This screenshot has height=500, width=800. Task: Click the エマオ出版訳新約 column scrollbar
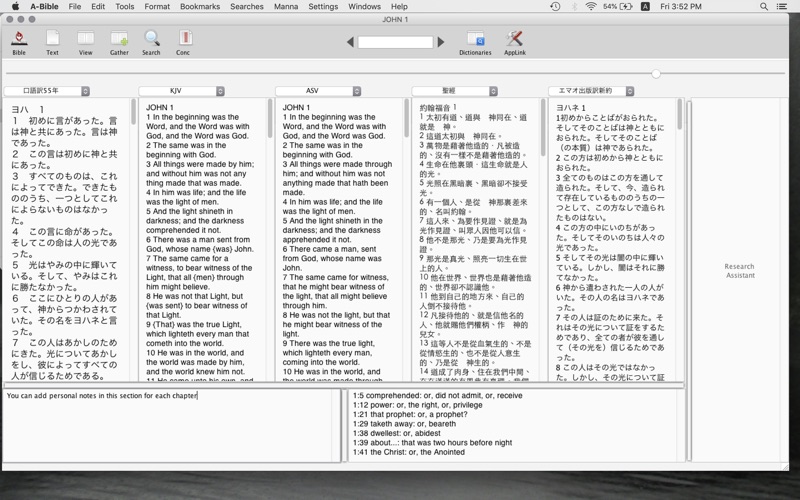click(x=680, y=114)
